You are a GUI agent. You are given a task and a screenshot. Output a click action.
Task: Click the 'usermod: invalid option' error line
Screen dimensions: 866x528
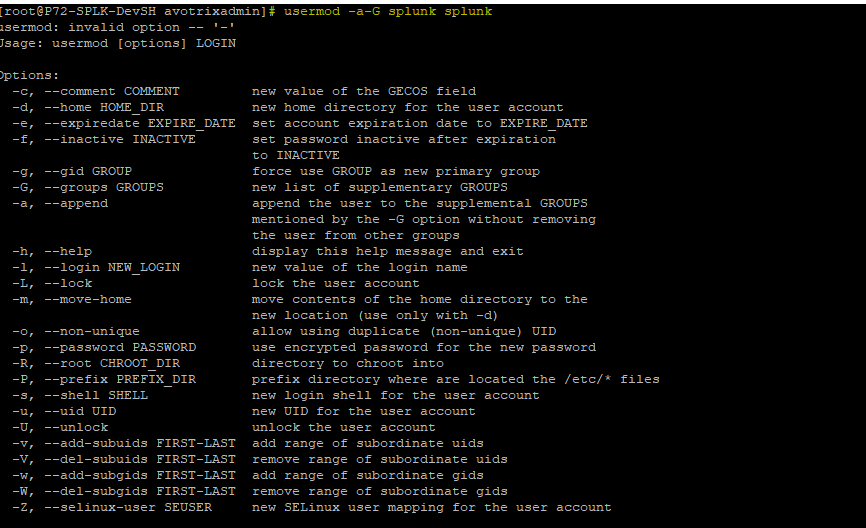pyautogui.click(x=117, y=28)
